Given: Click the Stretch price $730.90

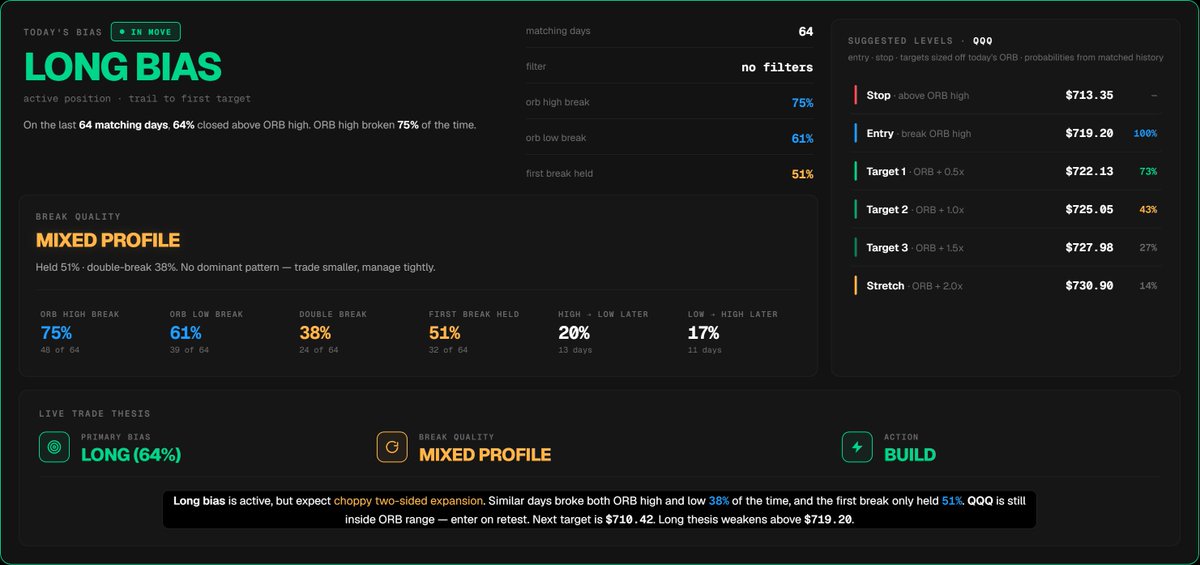Looking at the screenshot, I should (1089, 285).
